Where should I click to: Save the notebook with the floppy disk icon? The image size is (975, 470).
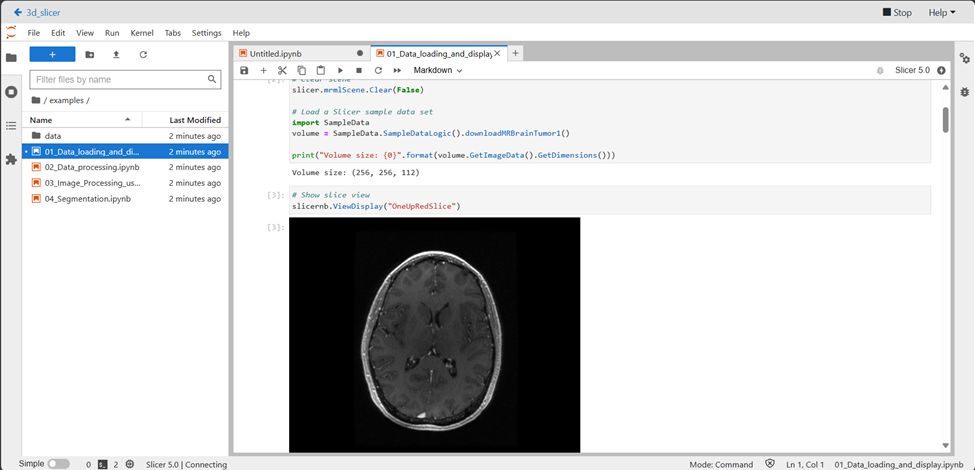pos(244,70)
